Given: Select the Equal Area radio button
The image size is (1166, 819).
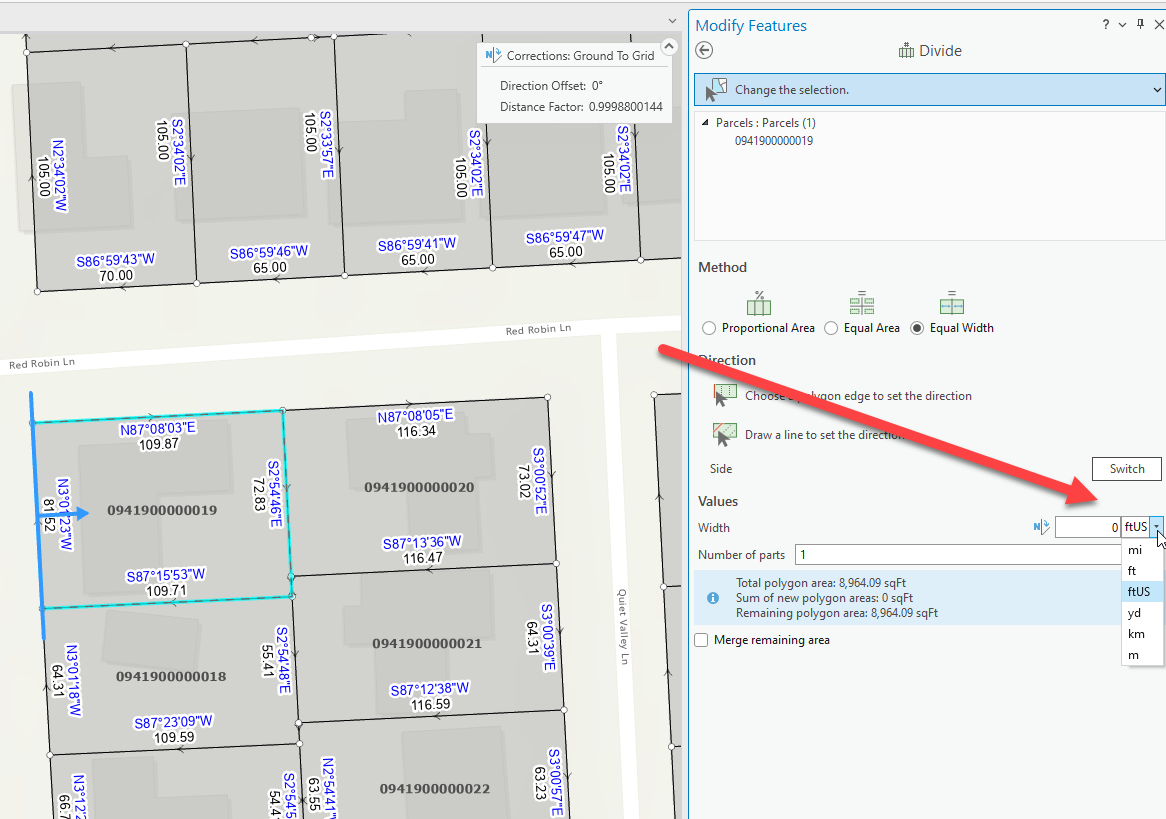Looking at the screenshot, I should click(831, 327).
